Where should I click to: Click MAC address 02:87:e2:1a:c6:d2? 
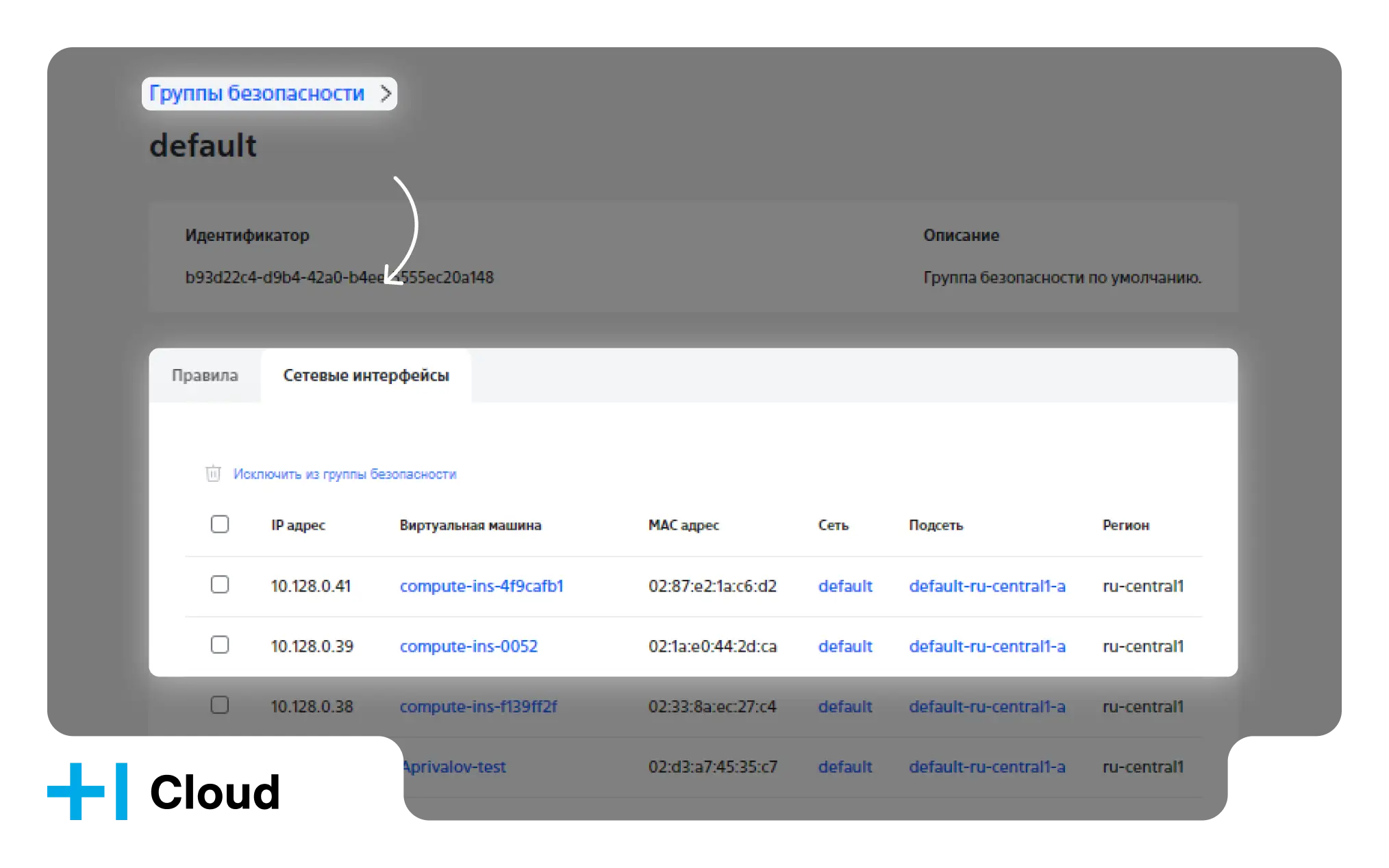pos(712,586)
